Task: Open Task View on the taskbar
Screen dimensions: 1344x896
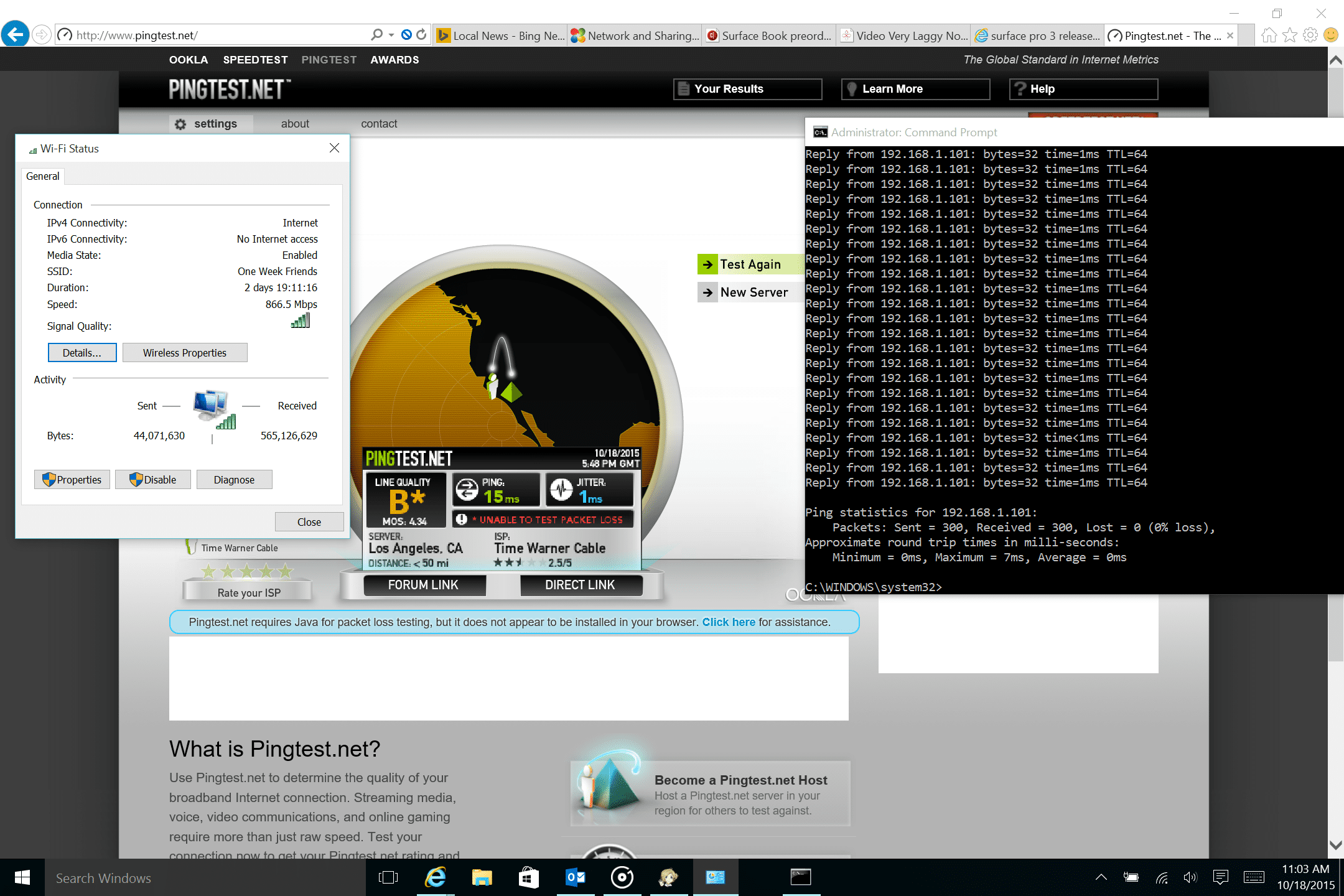Action: click(x=388, y=877)
